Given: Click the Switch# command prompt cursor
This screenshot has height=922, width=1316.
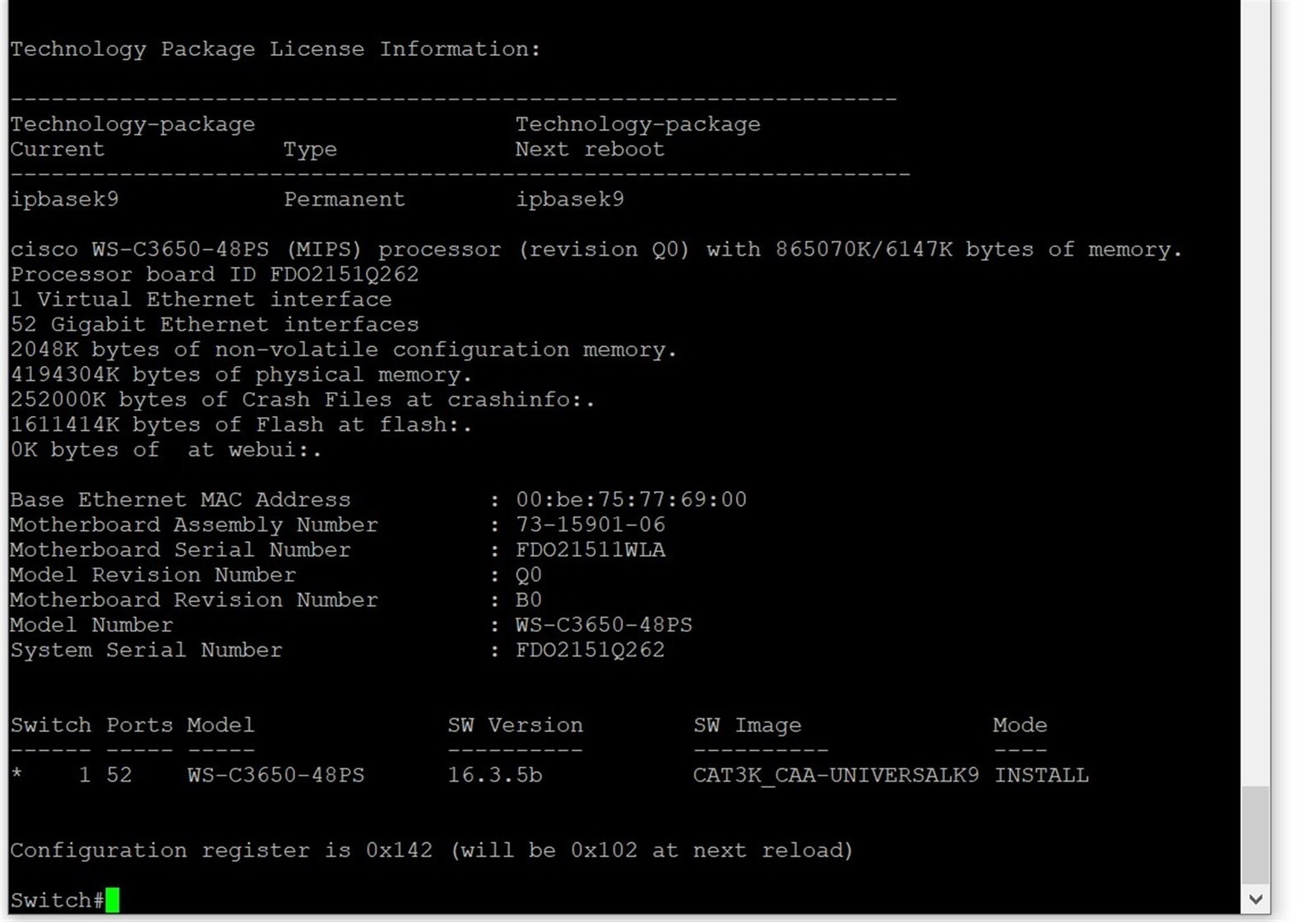Looking at the screenshot, I should pos(112,900).
